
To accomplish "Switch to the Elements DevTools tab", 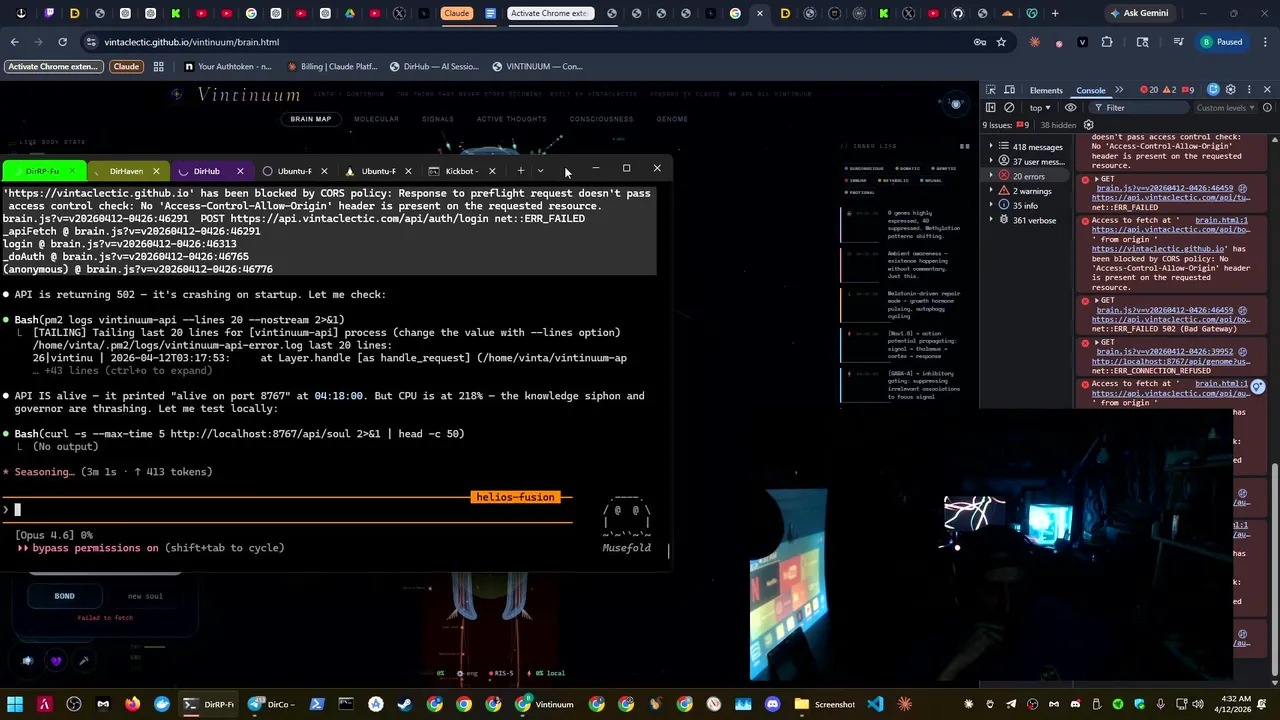I will (x=1046, y=90).
